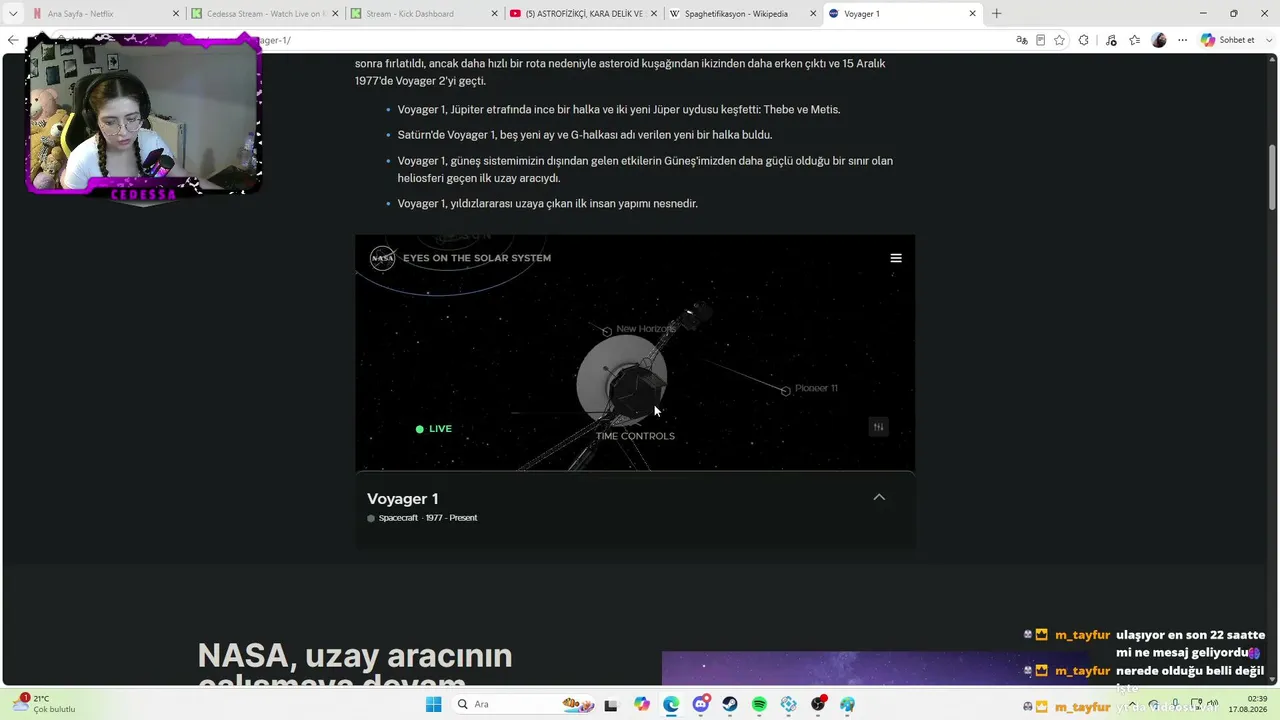The image size is (1280, 720).
Task: Open Copilot from the taskbar
Action: (x=641, y=704)
